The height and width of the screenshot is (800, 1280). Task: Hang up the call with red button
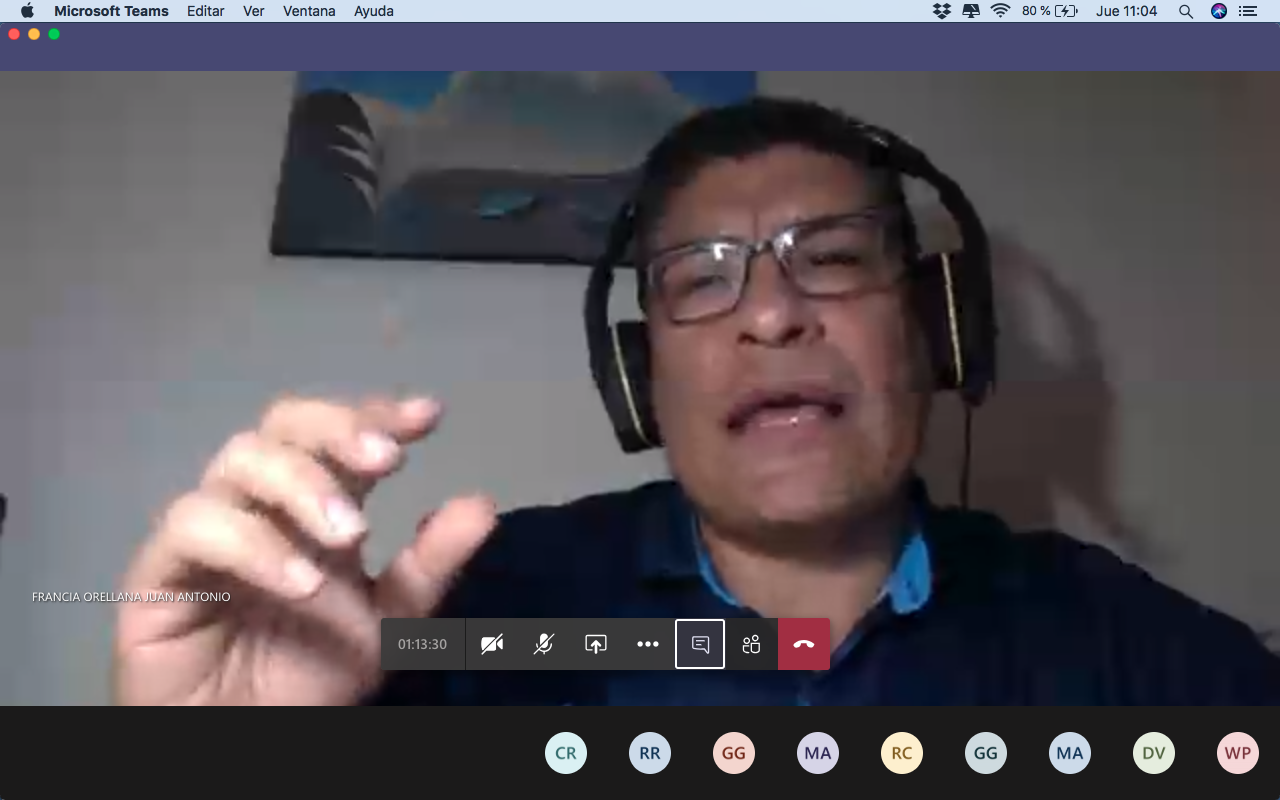coord(804,644)
